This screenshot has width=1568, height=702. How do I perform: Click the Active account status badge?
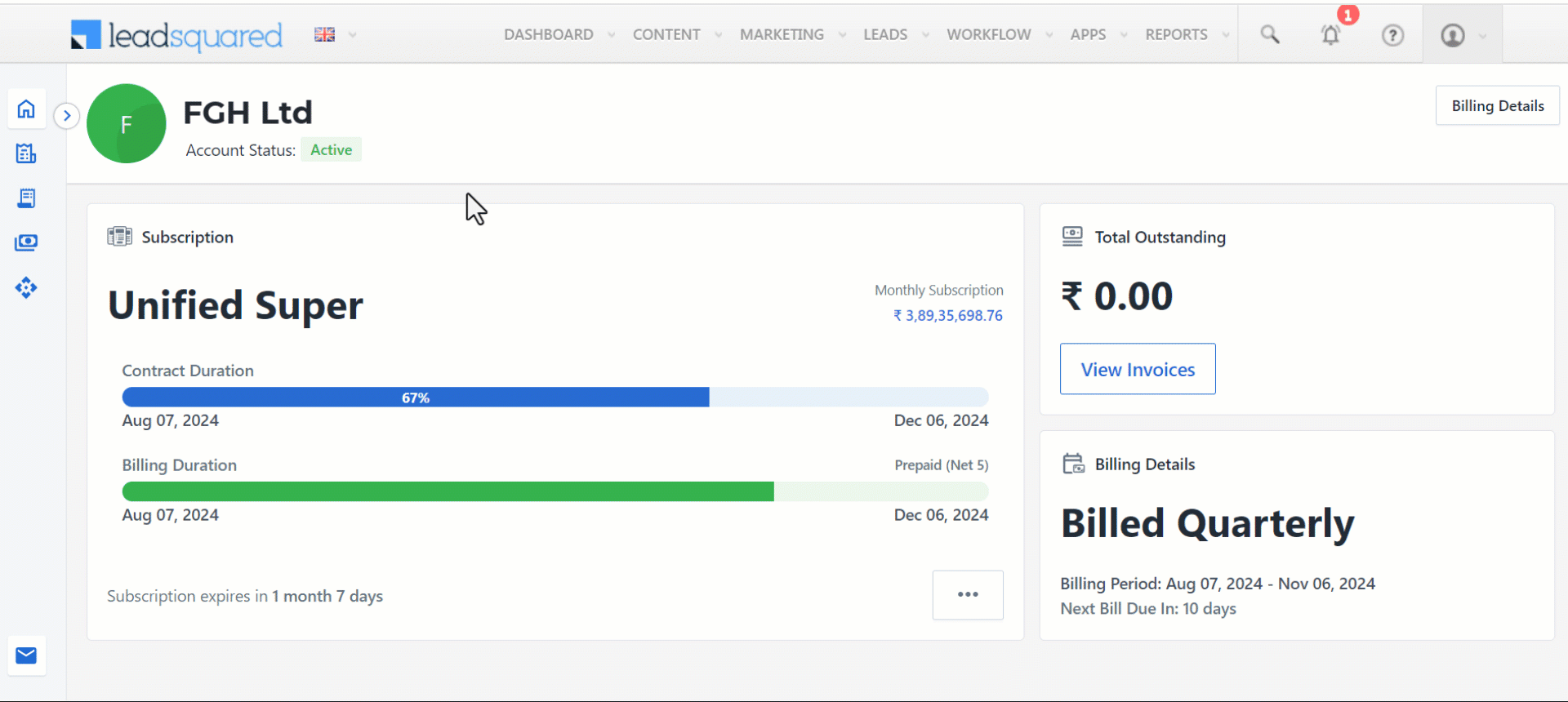click(x=331, y=150)
